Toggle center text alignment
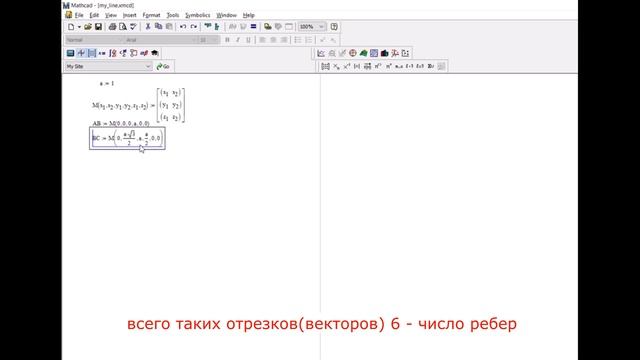This screenshot has height=360, width=640. tap(273, 40)
